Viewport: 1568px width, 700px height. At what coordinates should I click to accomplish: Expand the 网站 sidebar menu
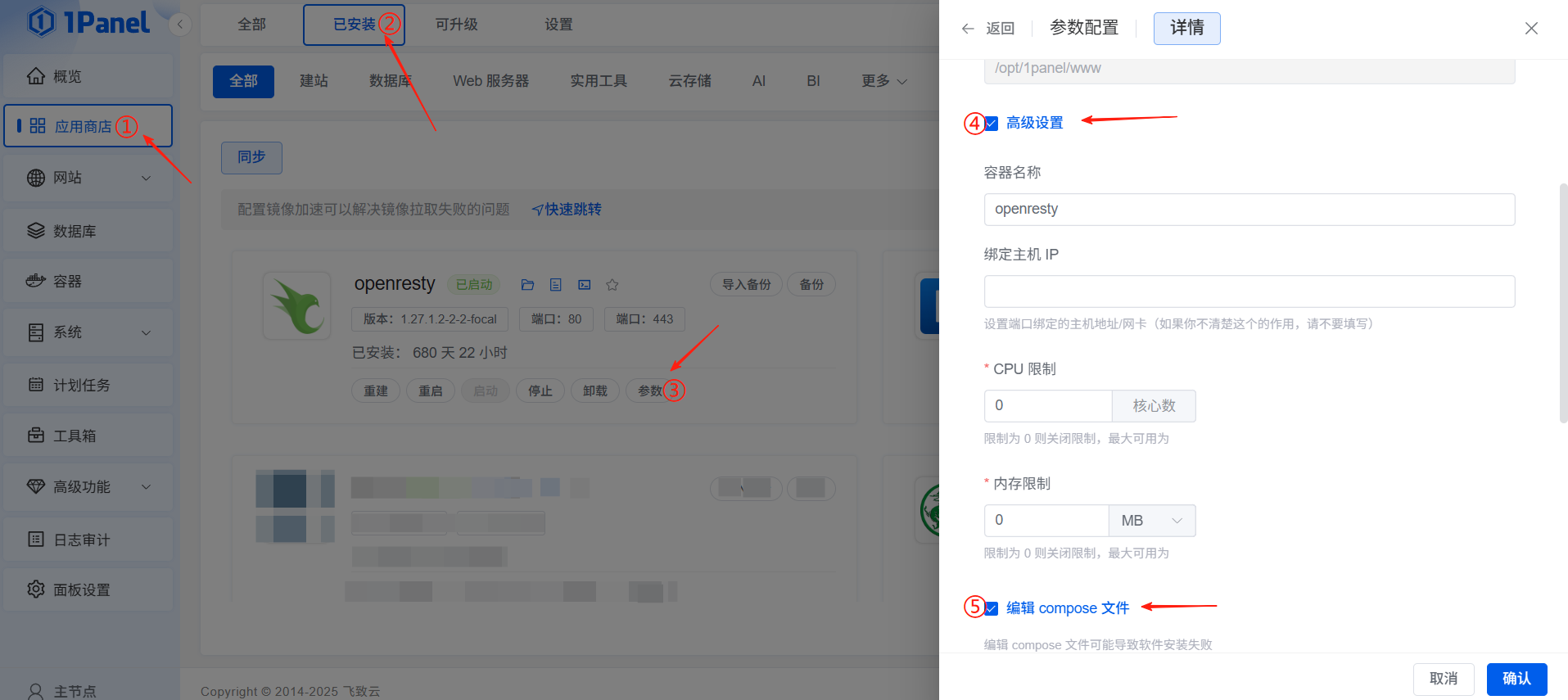pyautogui.click(x=88, y=178)
